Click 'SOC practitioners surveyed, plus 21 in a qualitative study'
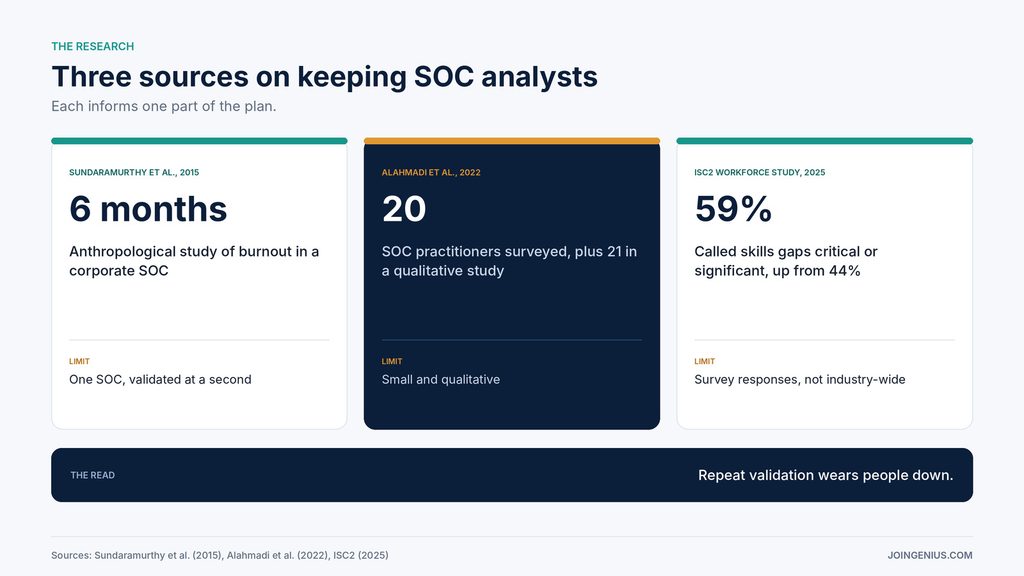 [509, 261]
